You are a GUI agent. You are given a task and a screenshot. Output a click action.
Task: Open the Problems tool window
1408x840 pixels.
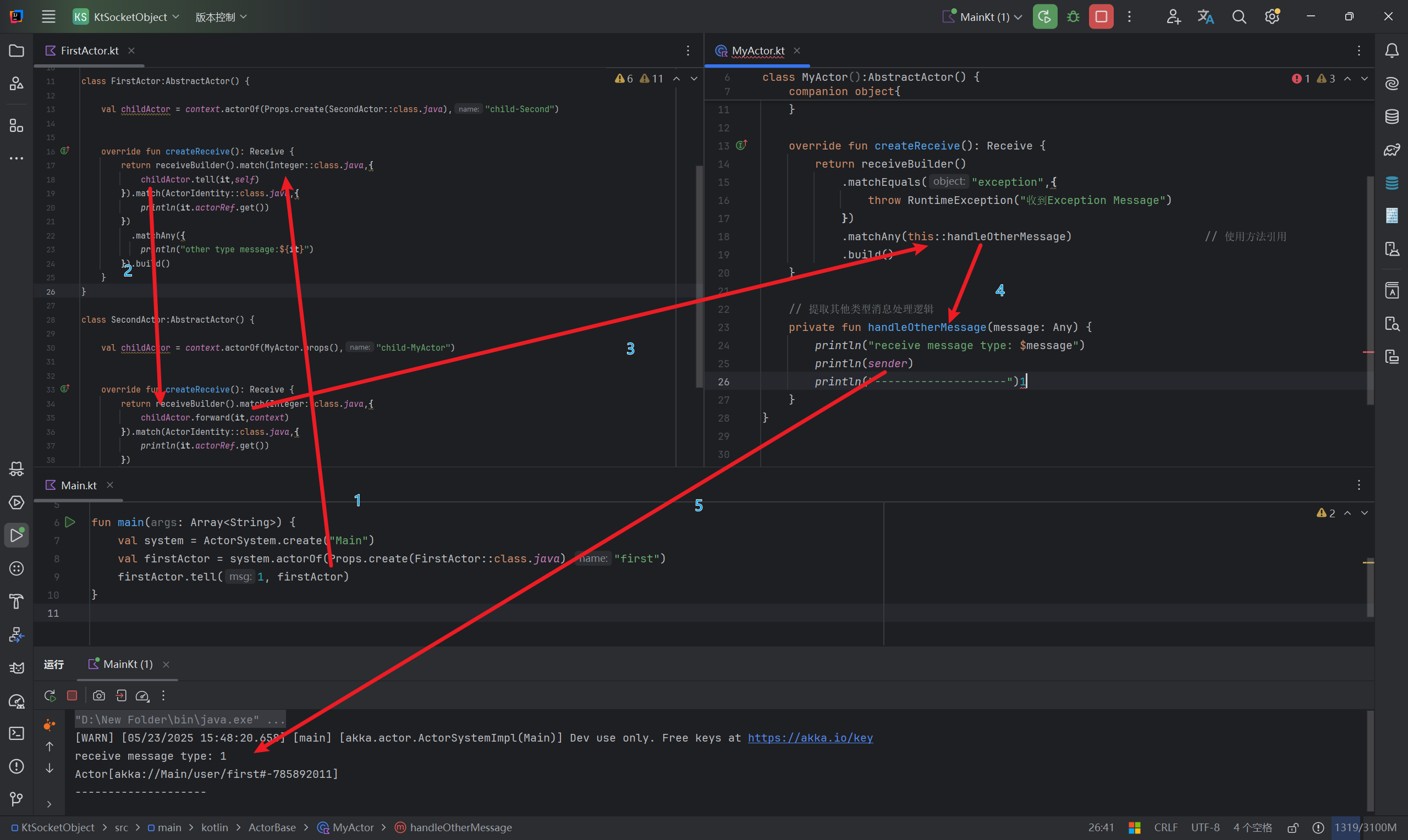pos(16,766)
